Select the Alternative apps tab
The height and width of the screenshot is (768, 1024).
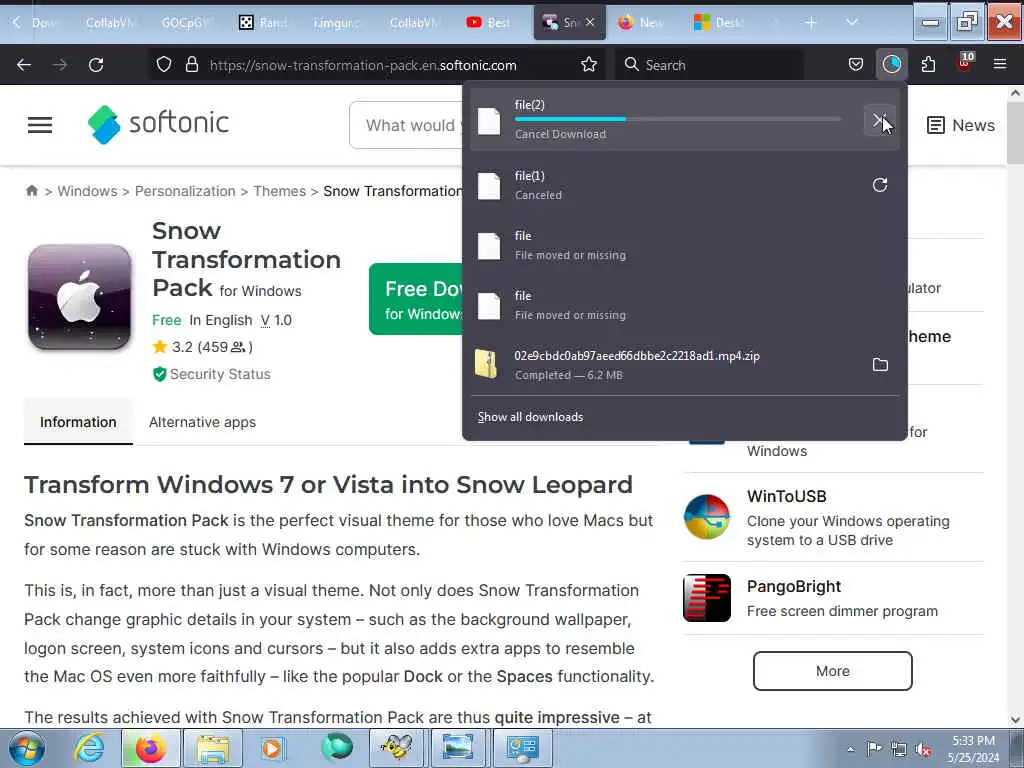coord(202,422)
